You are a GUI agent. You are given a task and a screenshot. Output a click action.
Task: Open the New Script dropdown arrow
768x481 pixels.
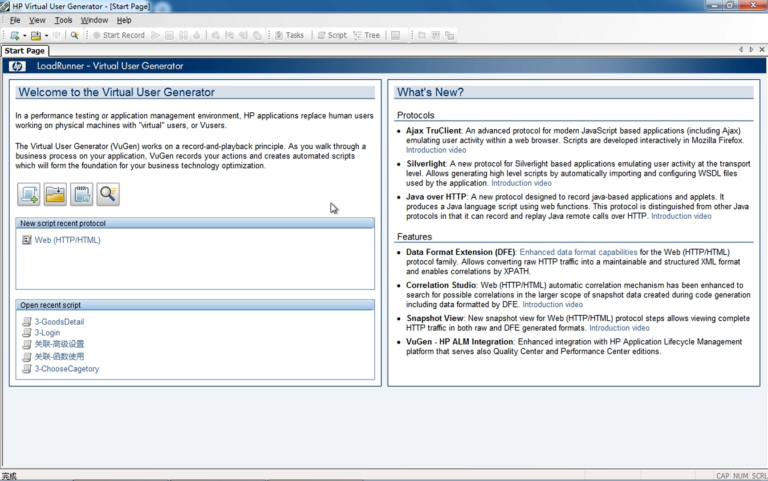tap(24, 36)
